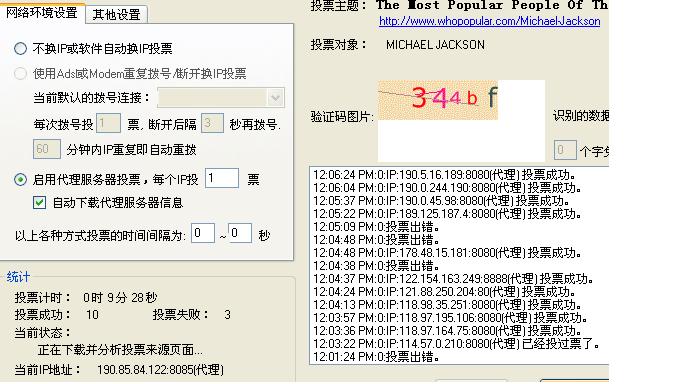Click the 个字 character count field

565,150
